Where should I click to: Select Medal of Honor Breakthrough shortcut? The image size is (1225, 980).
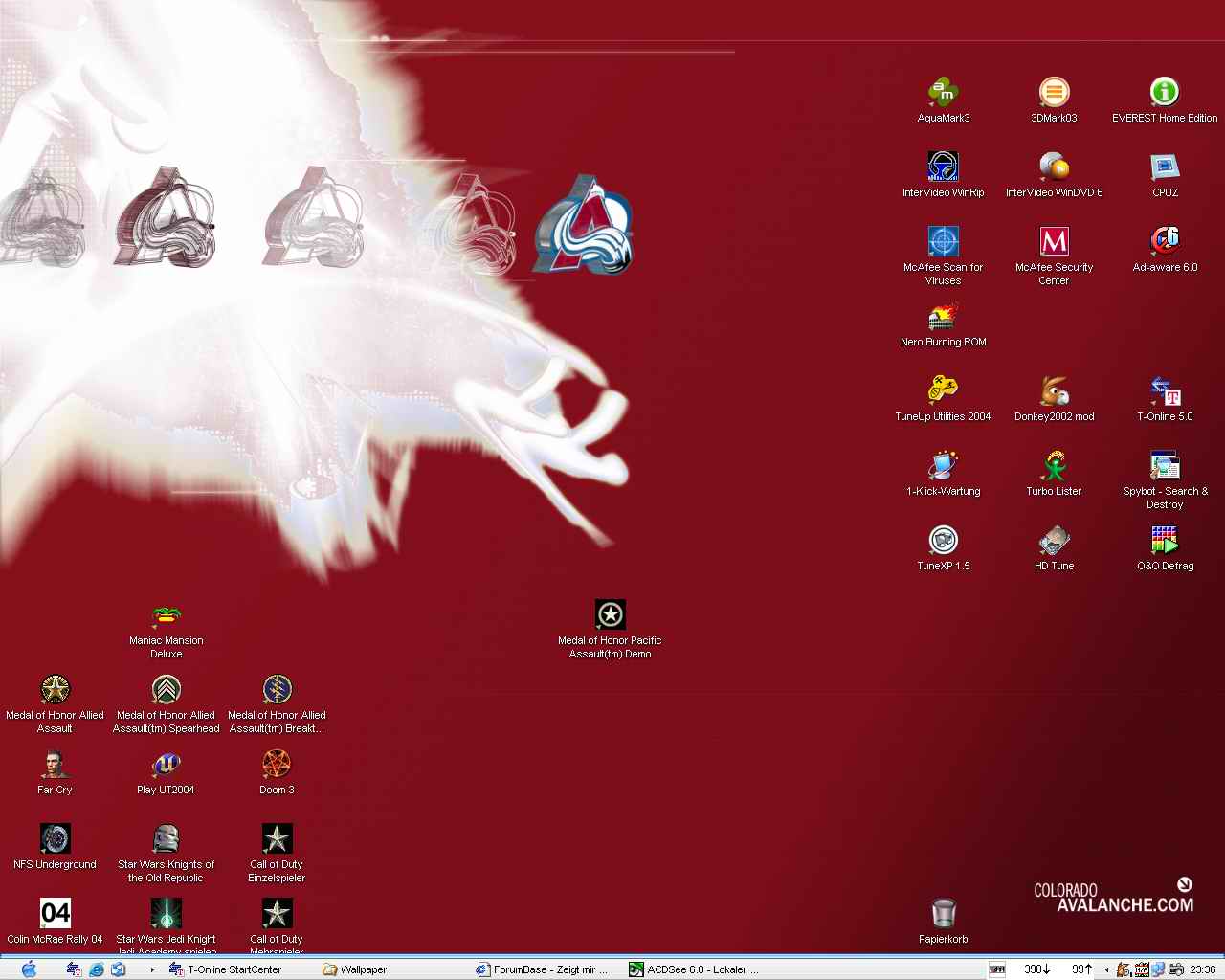[277, 689]
